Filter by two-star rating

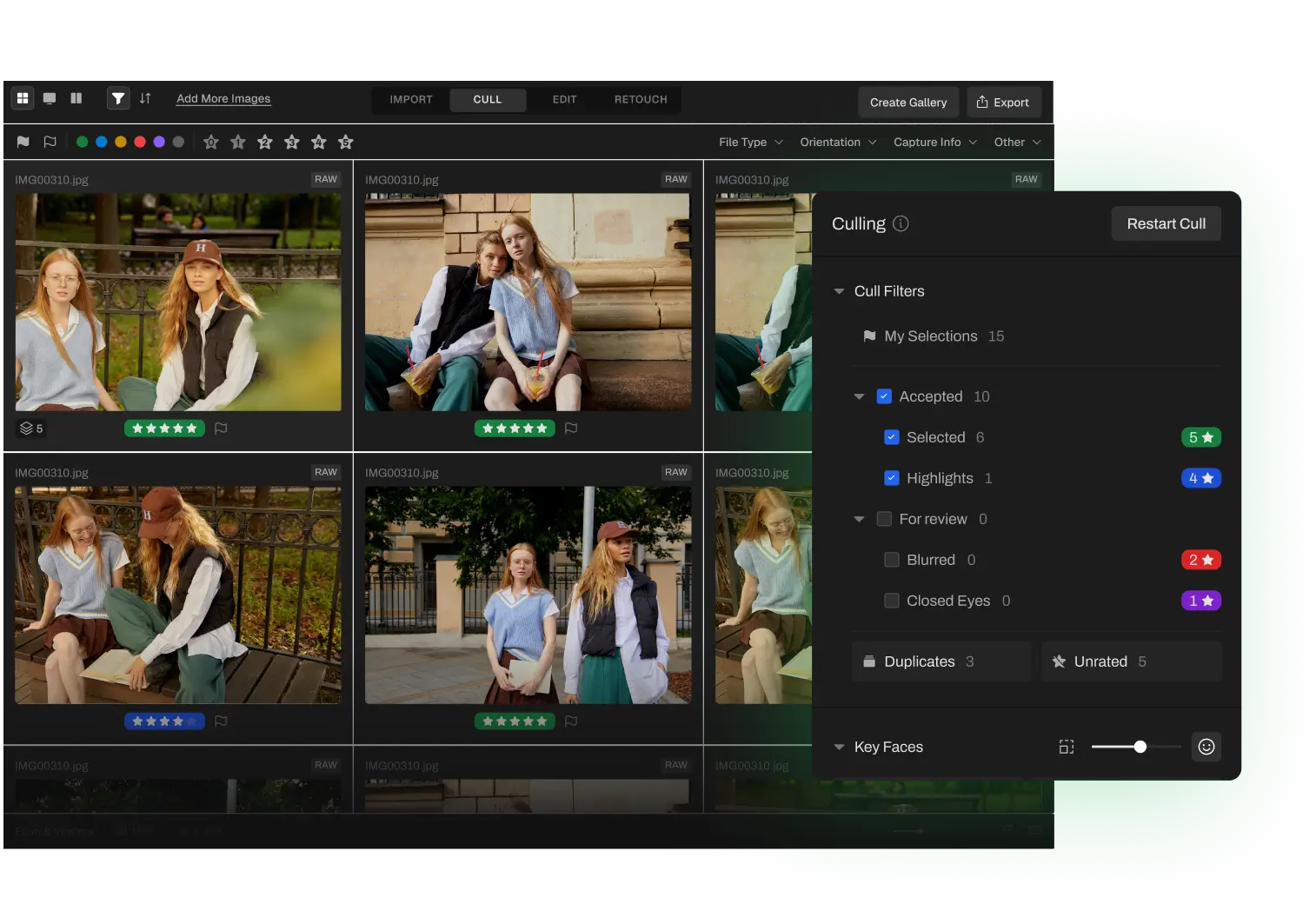click(265, 142)
